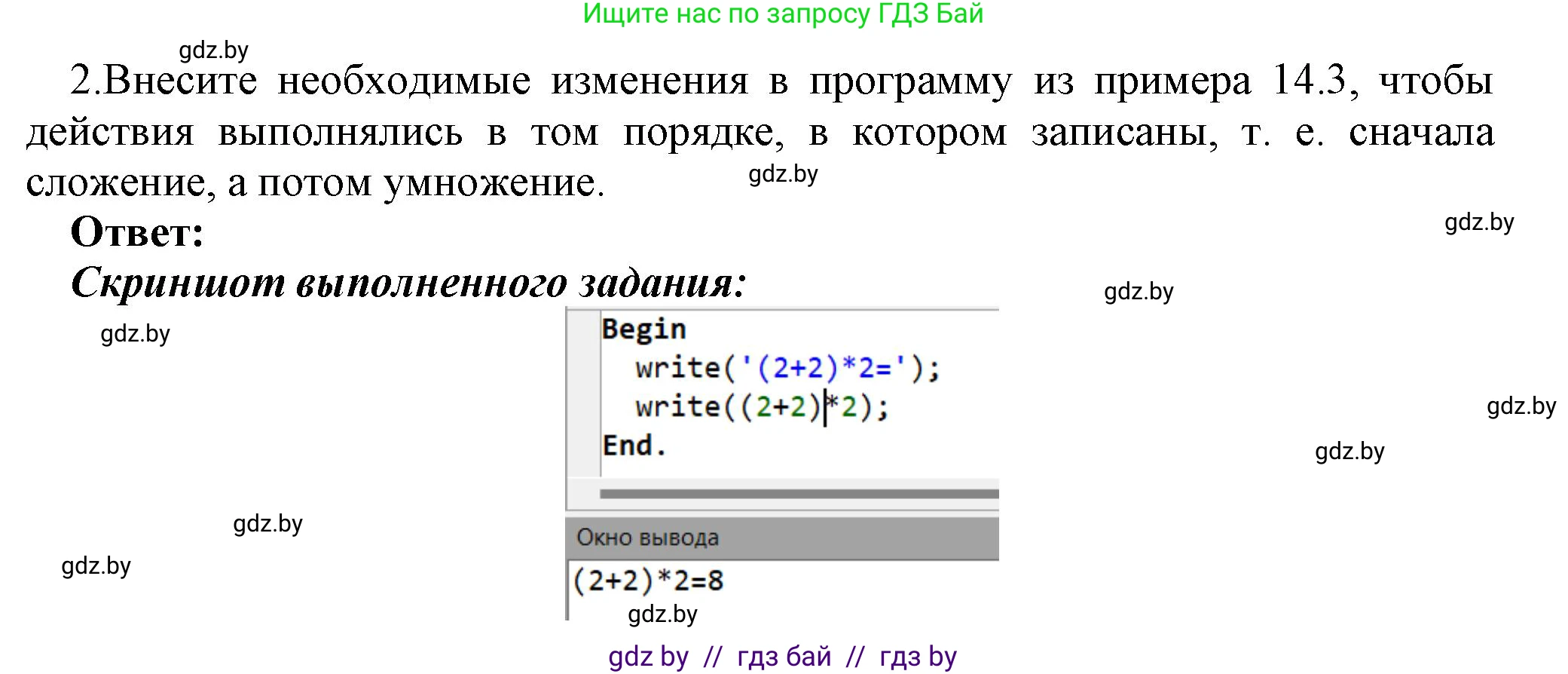Click the Окно вывода panel header
This screenshot has height=674, width=1568.
[782, 538]
